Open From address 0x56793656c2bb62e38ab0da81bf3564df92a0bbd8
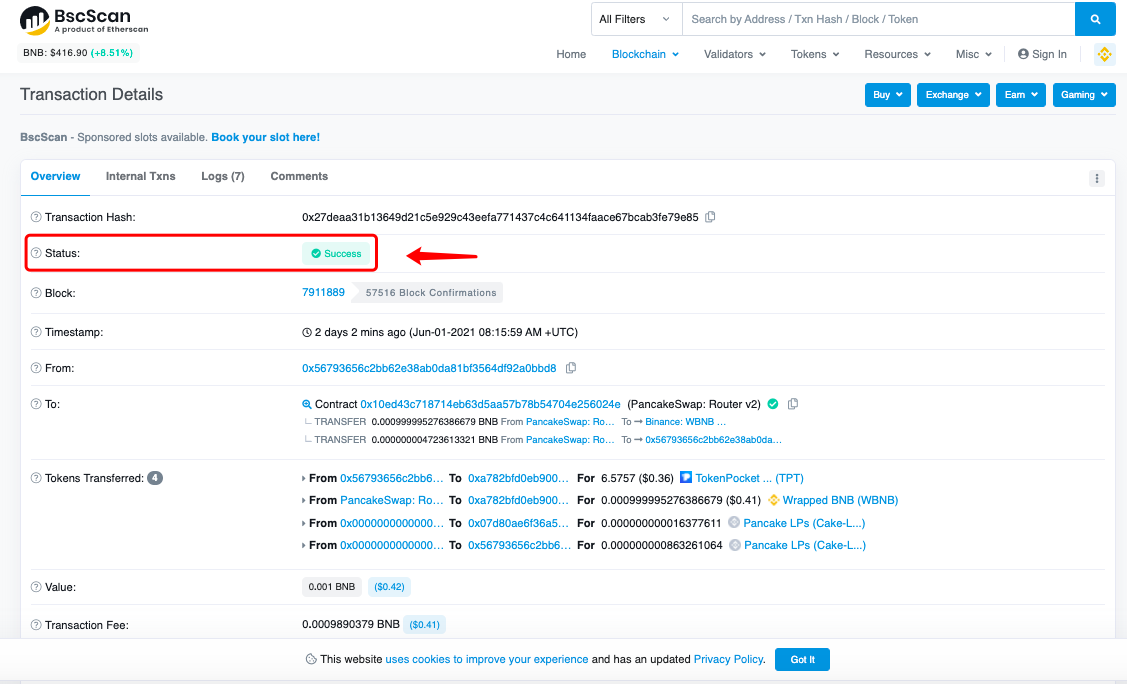 pos(429,368)
